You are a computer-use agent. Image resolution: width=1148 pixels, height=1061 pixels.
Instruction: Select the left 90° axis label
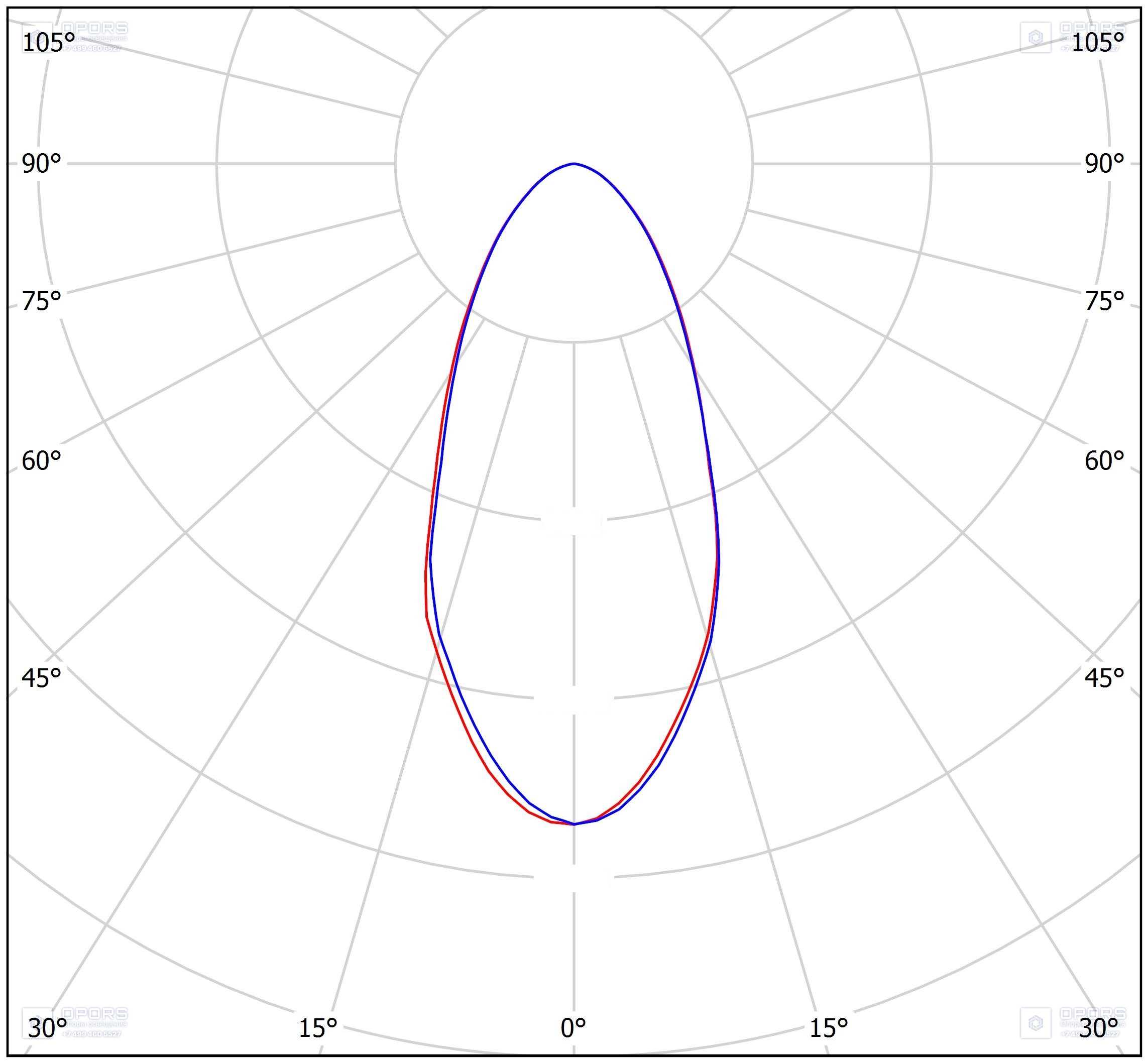(41, 164)
